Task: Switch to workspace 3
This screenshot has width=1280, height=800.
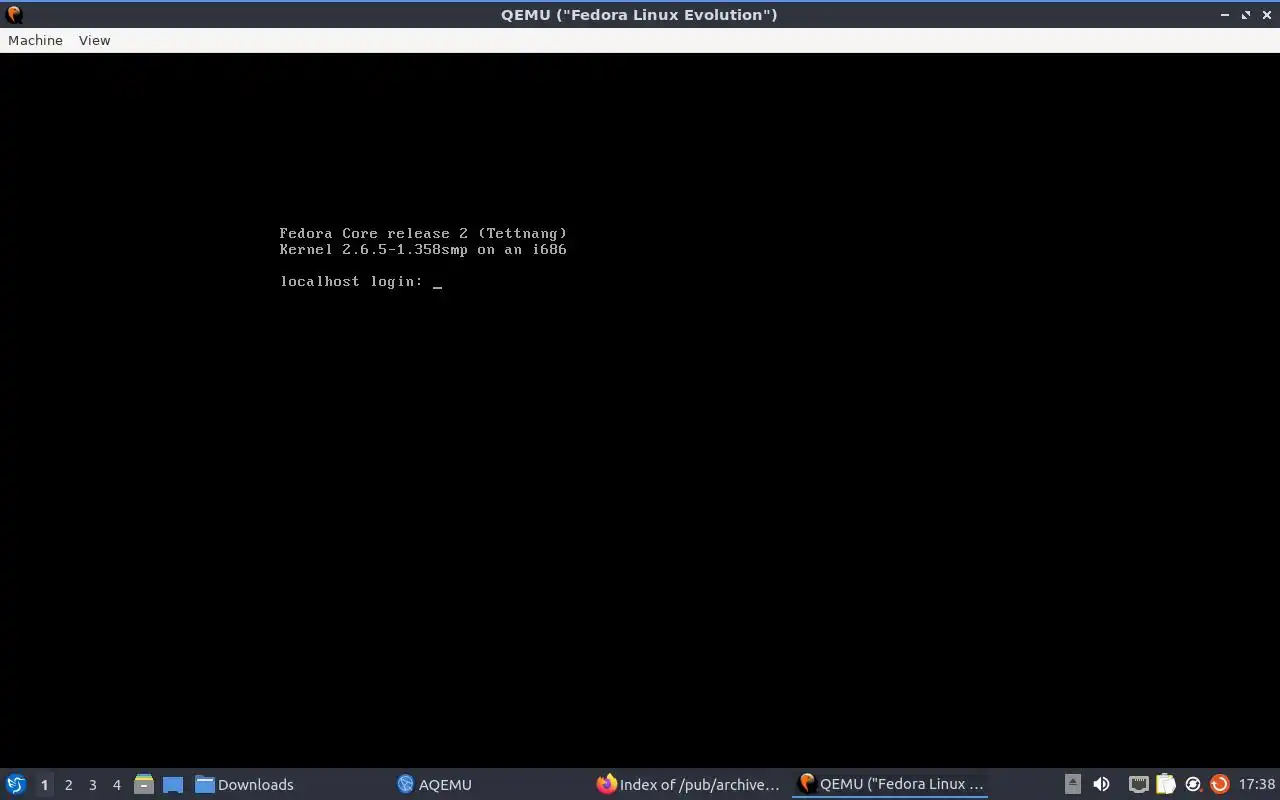Action: [x=92, y=784]
